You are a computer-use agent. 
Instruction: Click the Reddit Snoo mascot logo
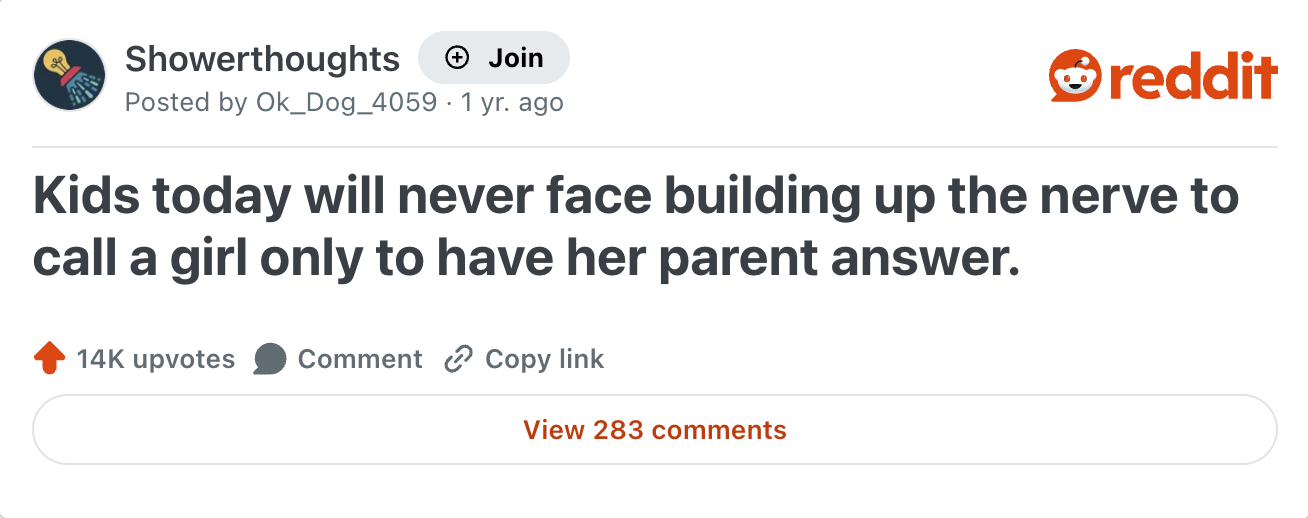click(x=1075, y=76)
